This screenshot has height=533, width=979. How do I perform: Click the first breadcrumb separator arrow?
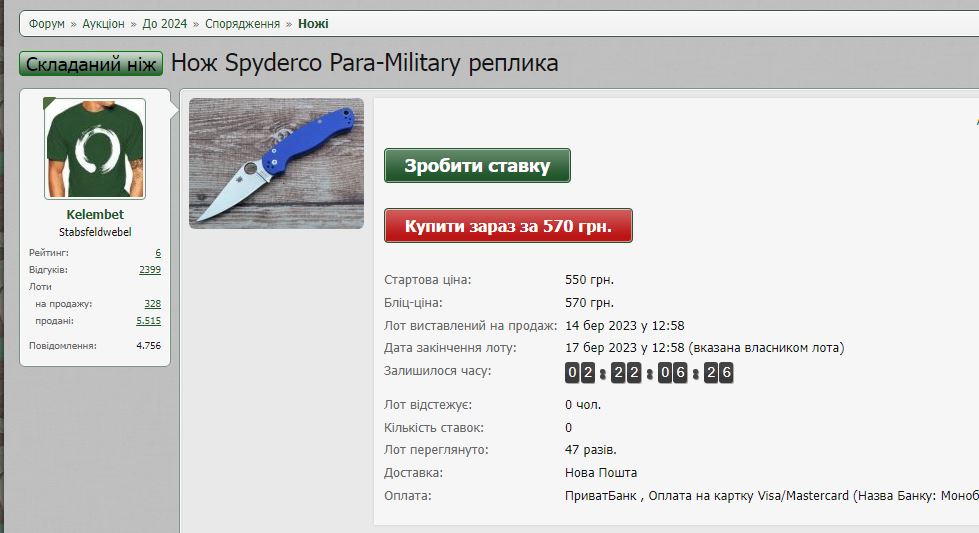click(73, 24)
